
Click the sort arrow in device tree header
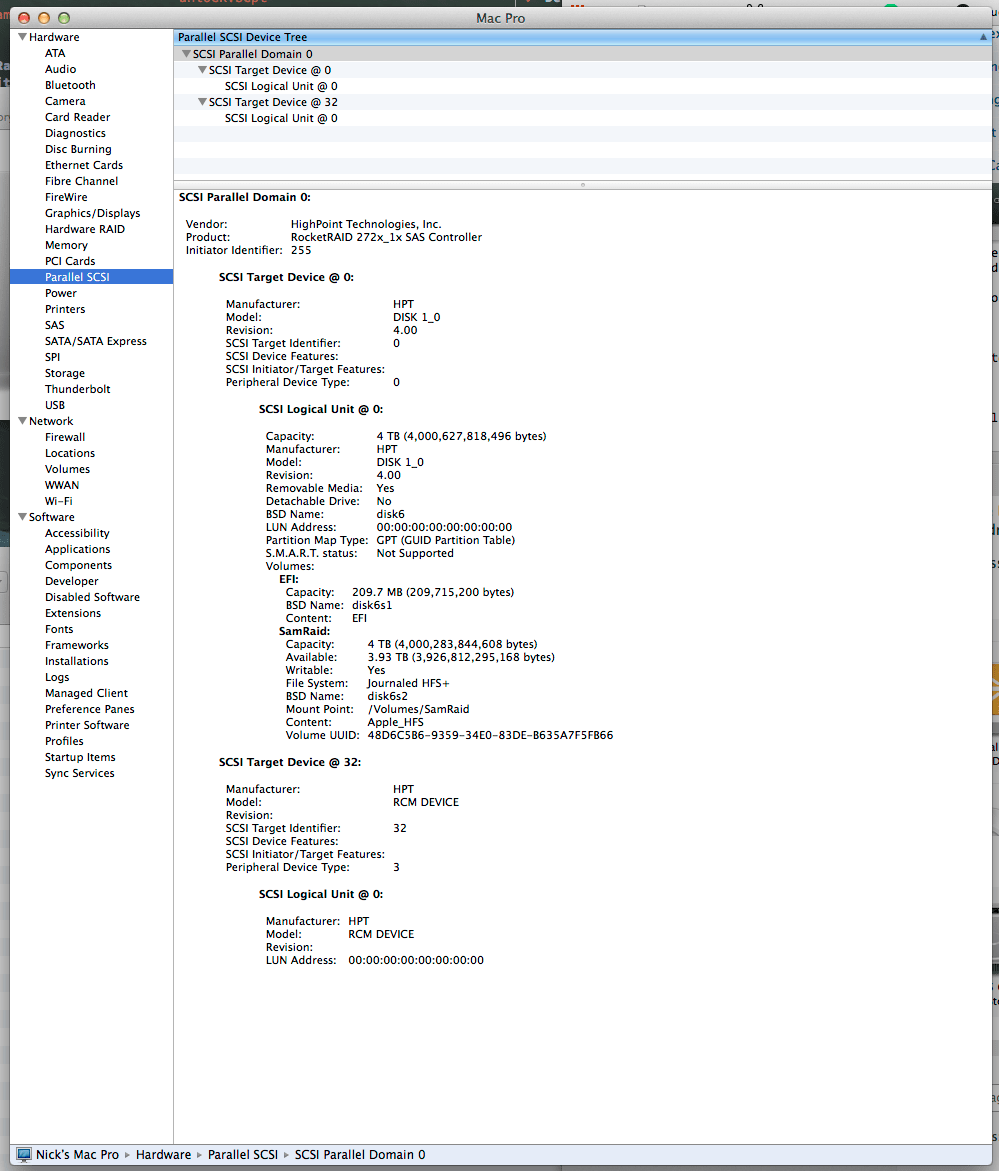[983, 37]
